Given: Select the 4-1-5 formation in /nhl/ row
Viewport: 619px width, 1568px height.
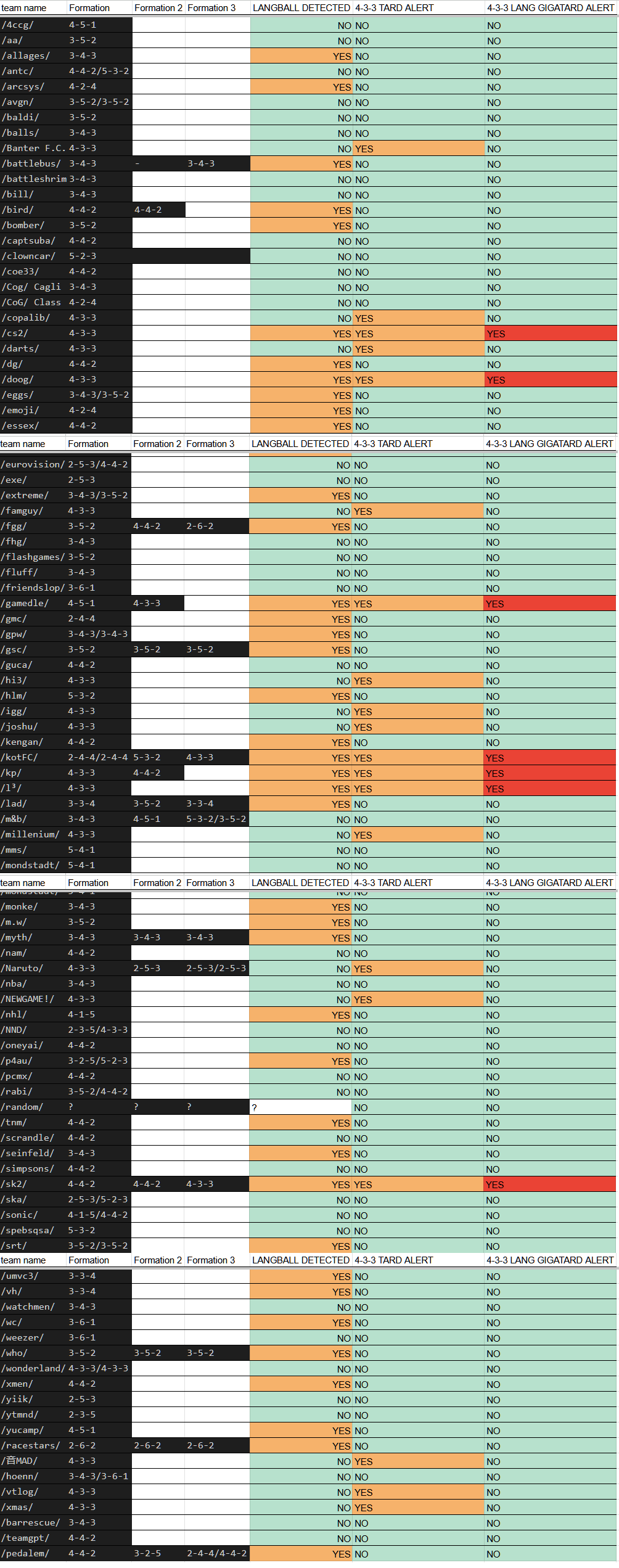Looking at the screenshot, I should (x=99, y=1015).
